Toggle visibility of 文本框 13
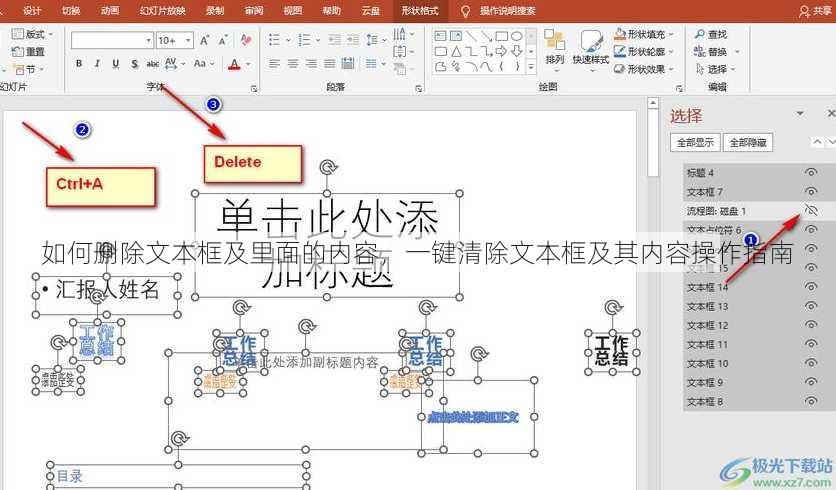Screen dimensions: 836x490 click(811, 306)
